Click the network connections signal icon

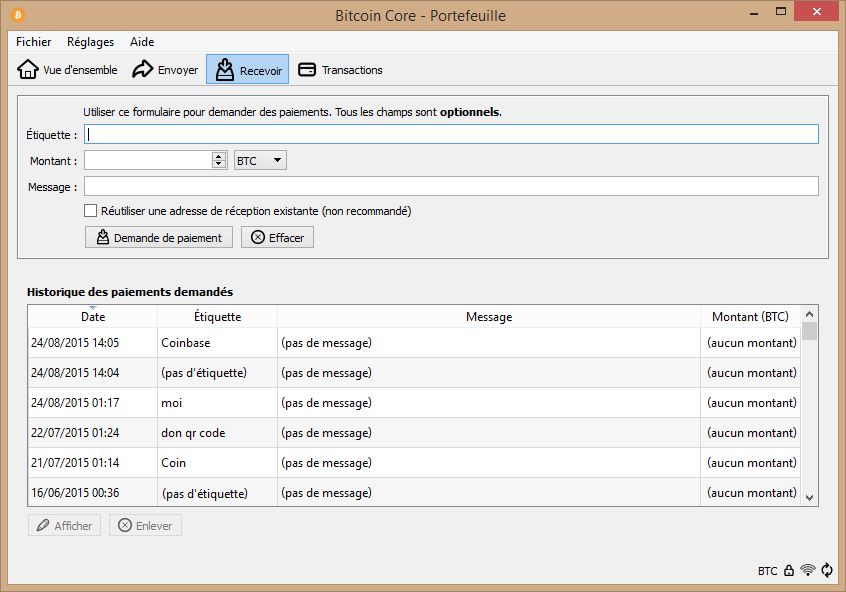point(808,571)
